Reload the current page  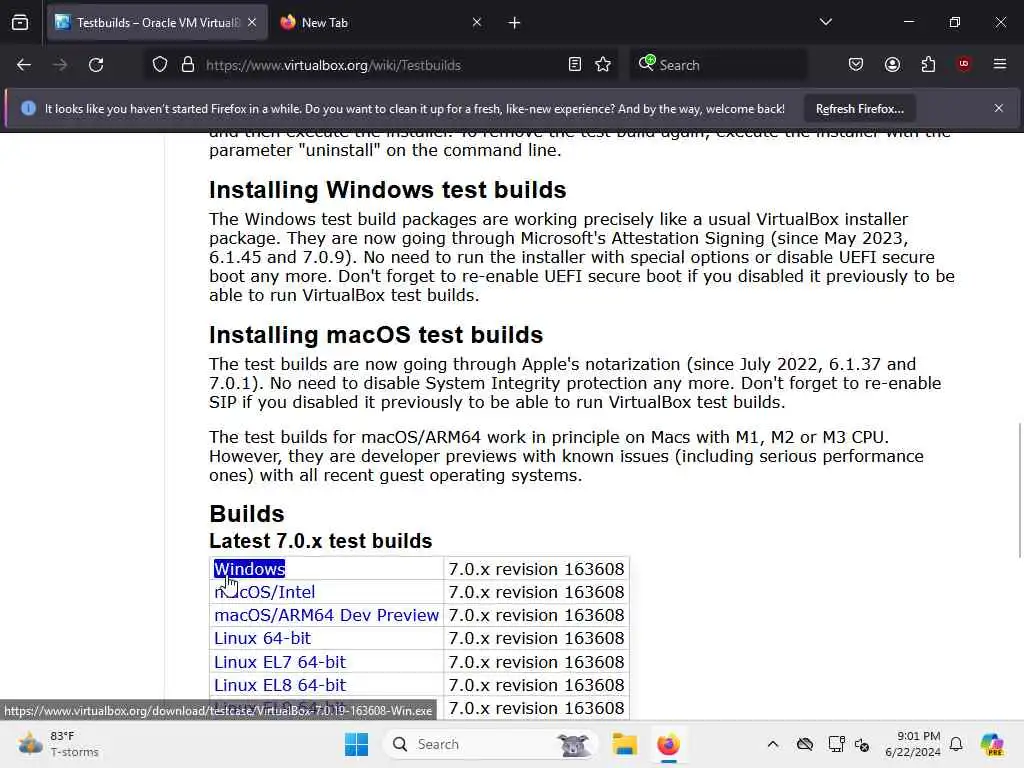(96, 65)
